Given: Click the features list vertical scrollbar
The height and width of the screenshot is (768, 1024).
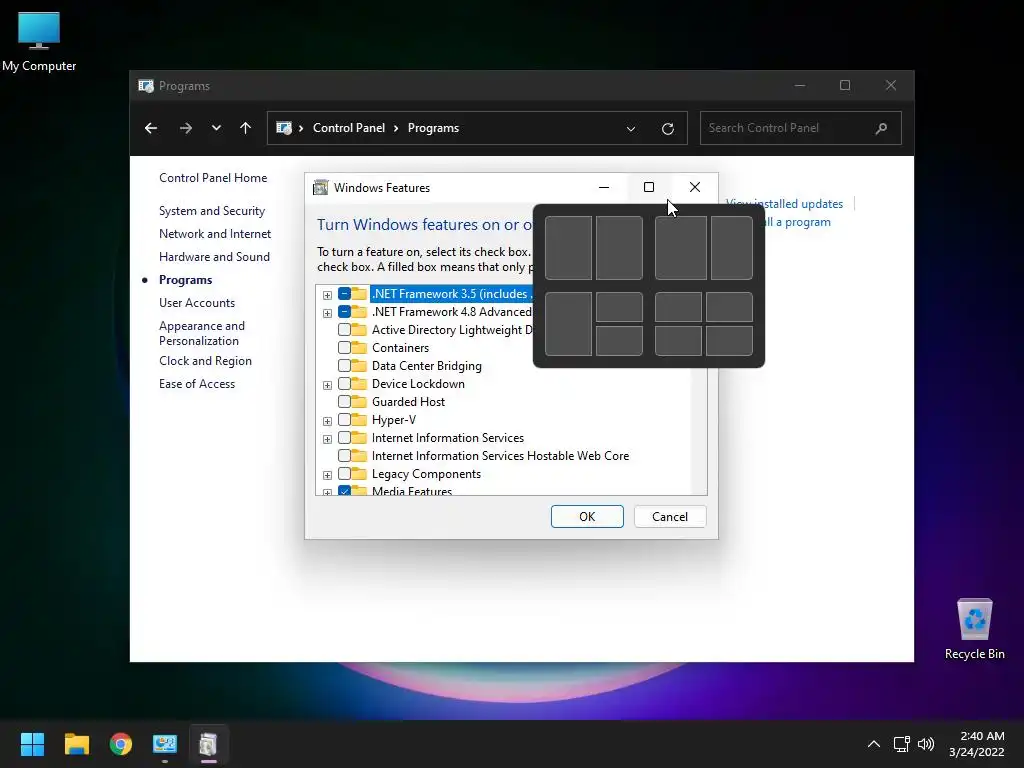Looking at the screenshot, I should pos(699,431).
